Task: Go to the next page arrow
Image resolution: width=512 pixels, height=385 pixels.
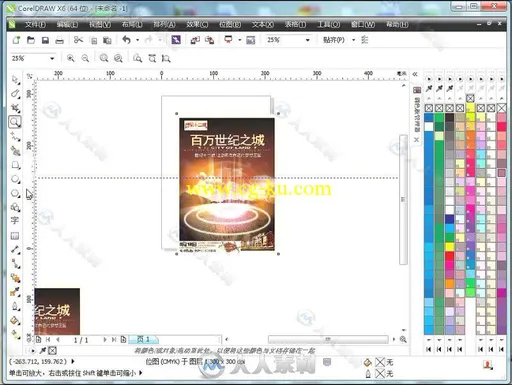Action: (x=105, y=339)
